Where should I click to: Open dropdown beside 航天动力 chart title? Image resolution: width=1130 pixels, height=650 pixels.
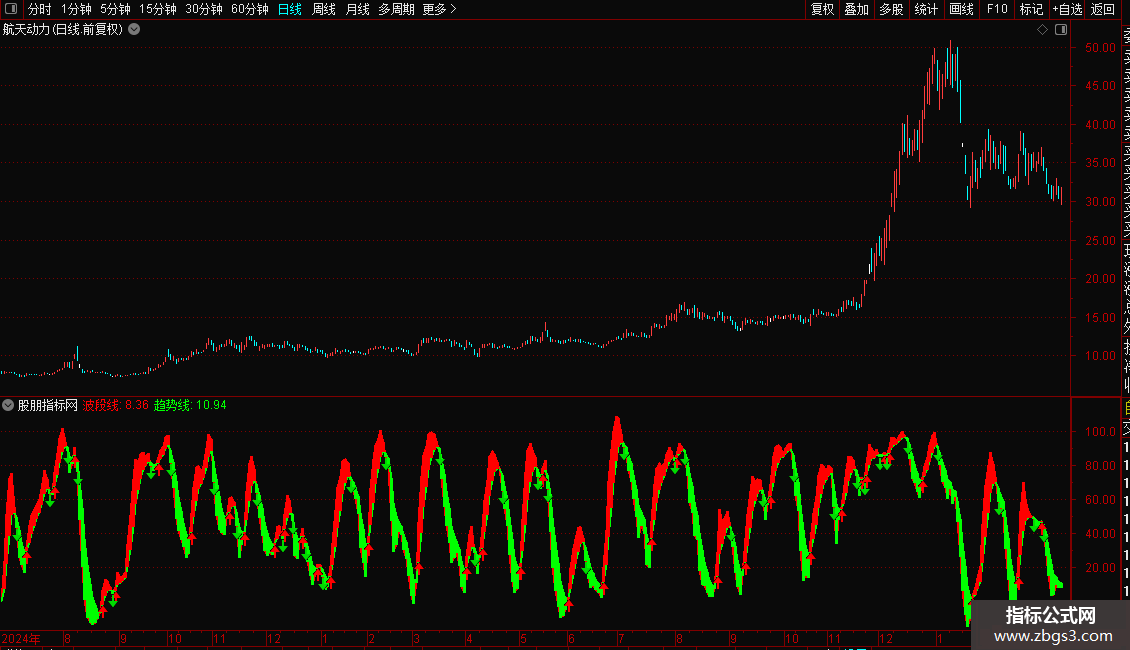click(x=134, y=30)
